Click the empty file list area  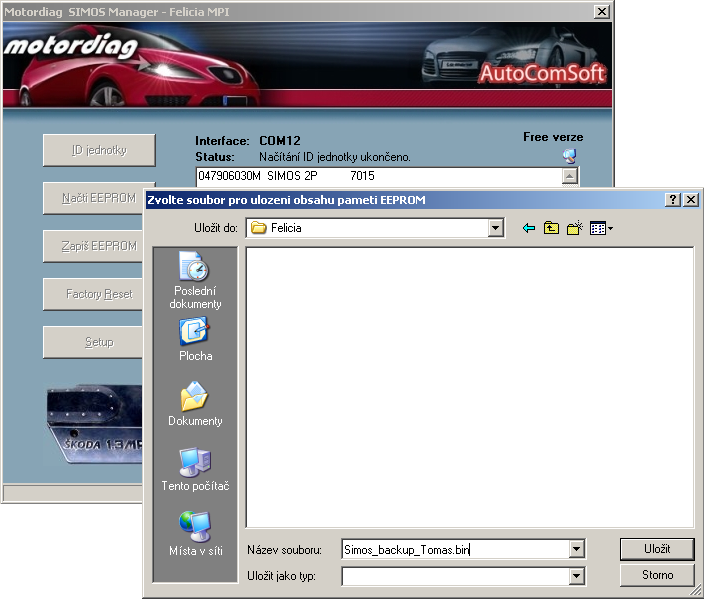(469, 387)
